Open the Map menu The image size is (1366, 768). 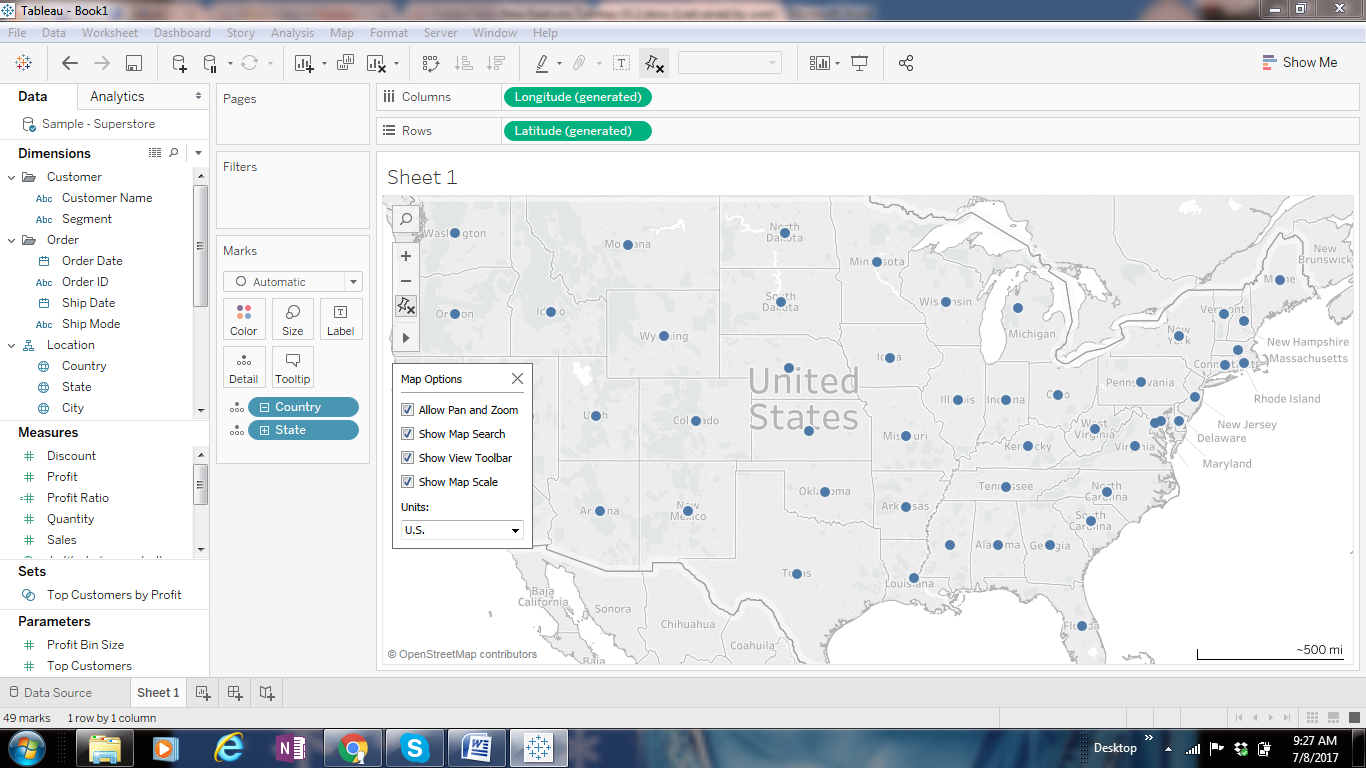click(x=342, y=33)
